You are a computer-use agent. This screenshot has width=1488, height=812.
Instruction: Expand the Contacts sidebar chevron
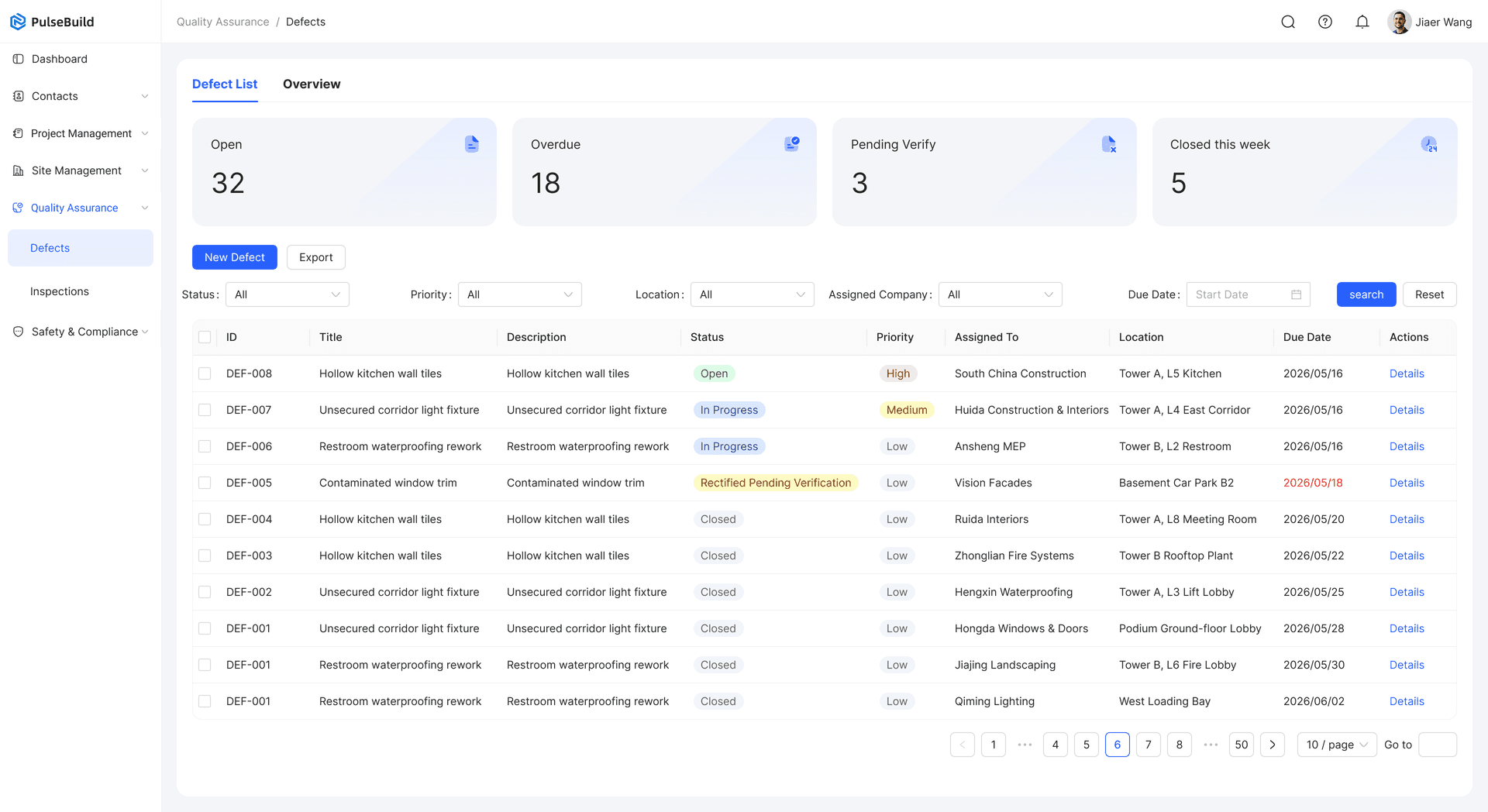click(145, 96)
